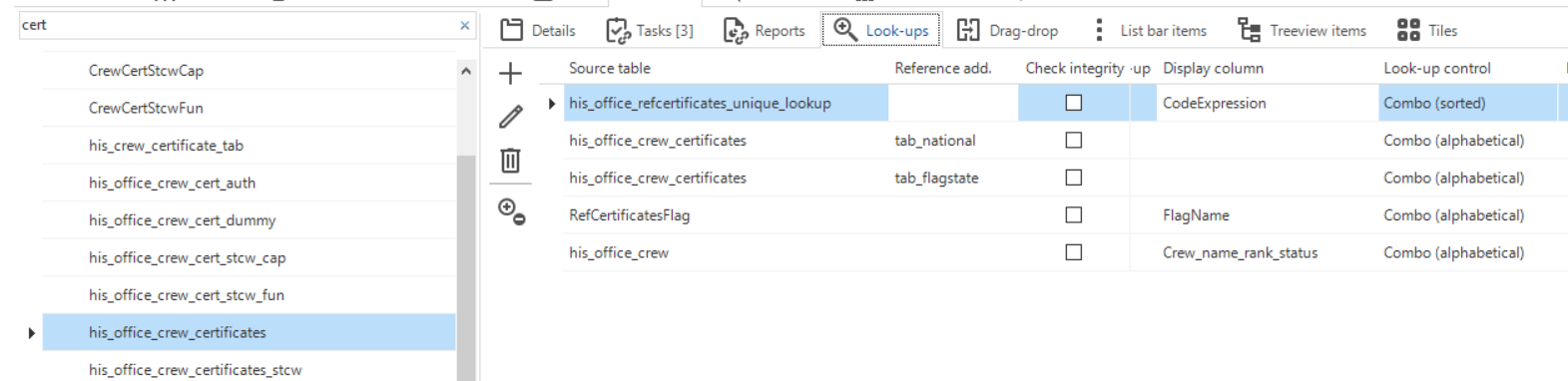Toggle integrity checkbox in the RefCertificatesFlag row
The image size is (1568, 381).
point(1074,215)
